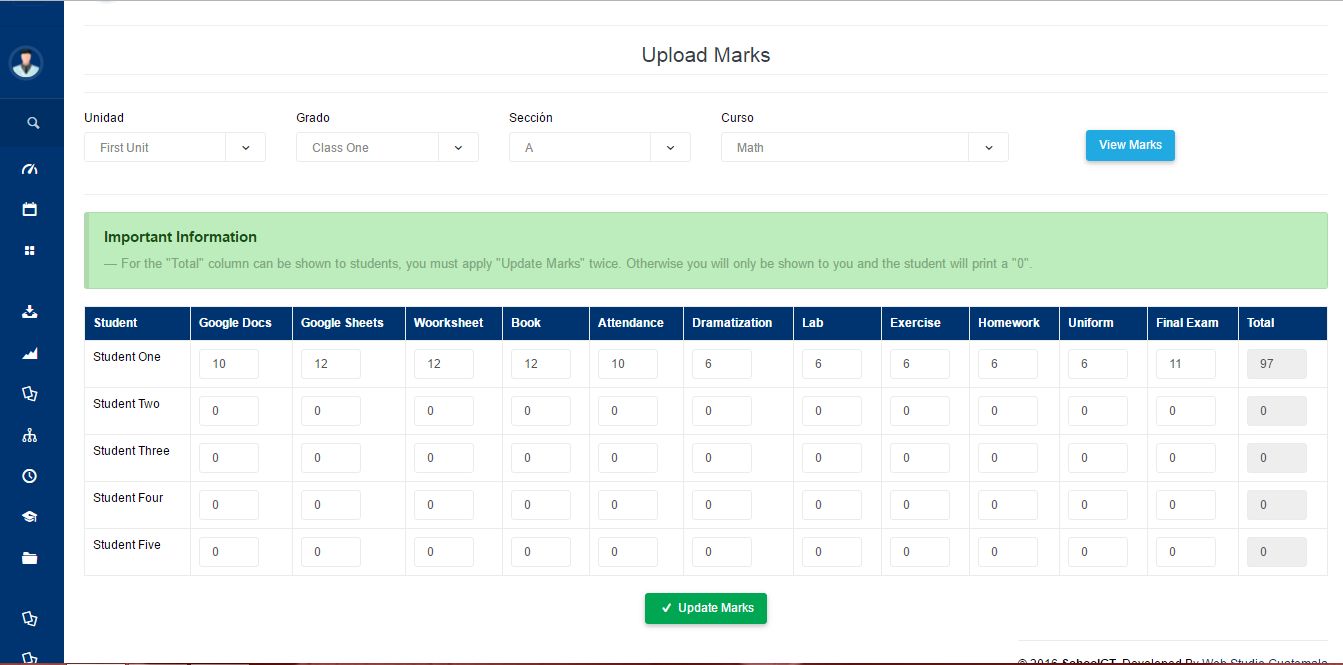1343x665 pixels.
Task: Edit Student Three's Book mark
Action: (x=541, y=458)
